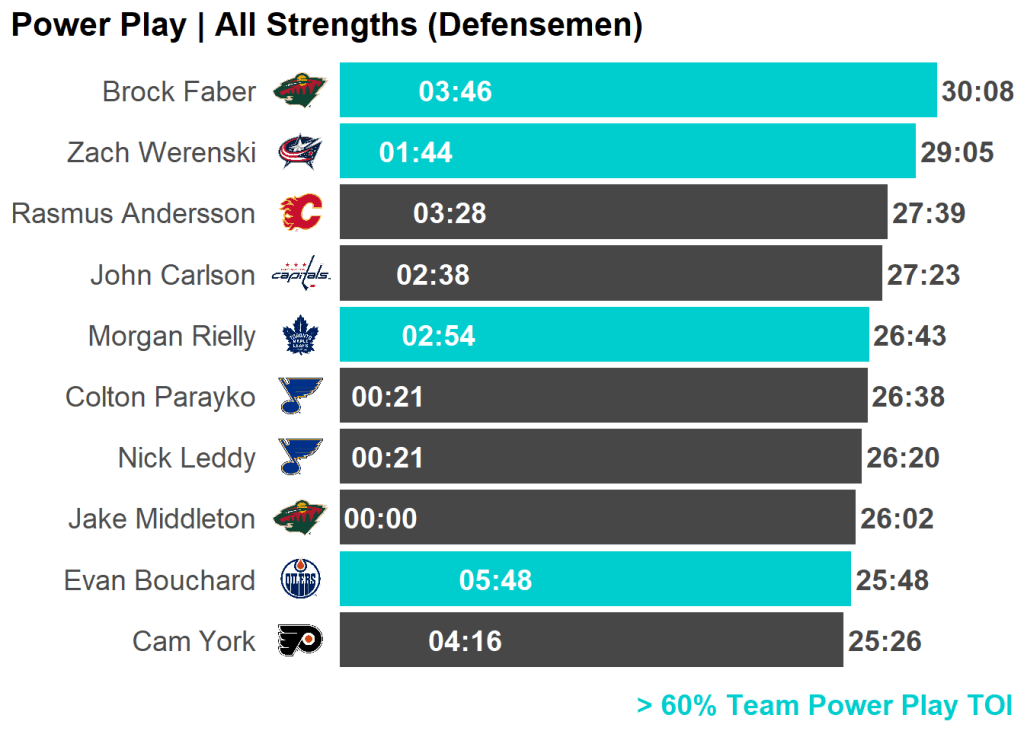Click the Toronto Maple Leafs logo
Screen dimensions: 1024x731
pos(299,336)
